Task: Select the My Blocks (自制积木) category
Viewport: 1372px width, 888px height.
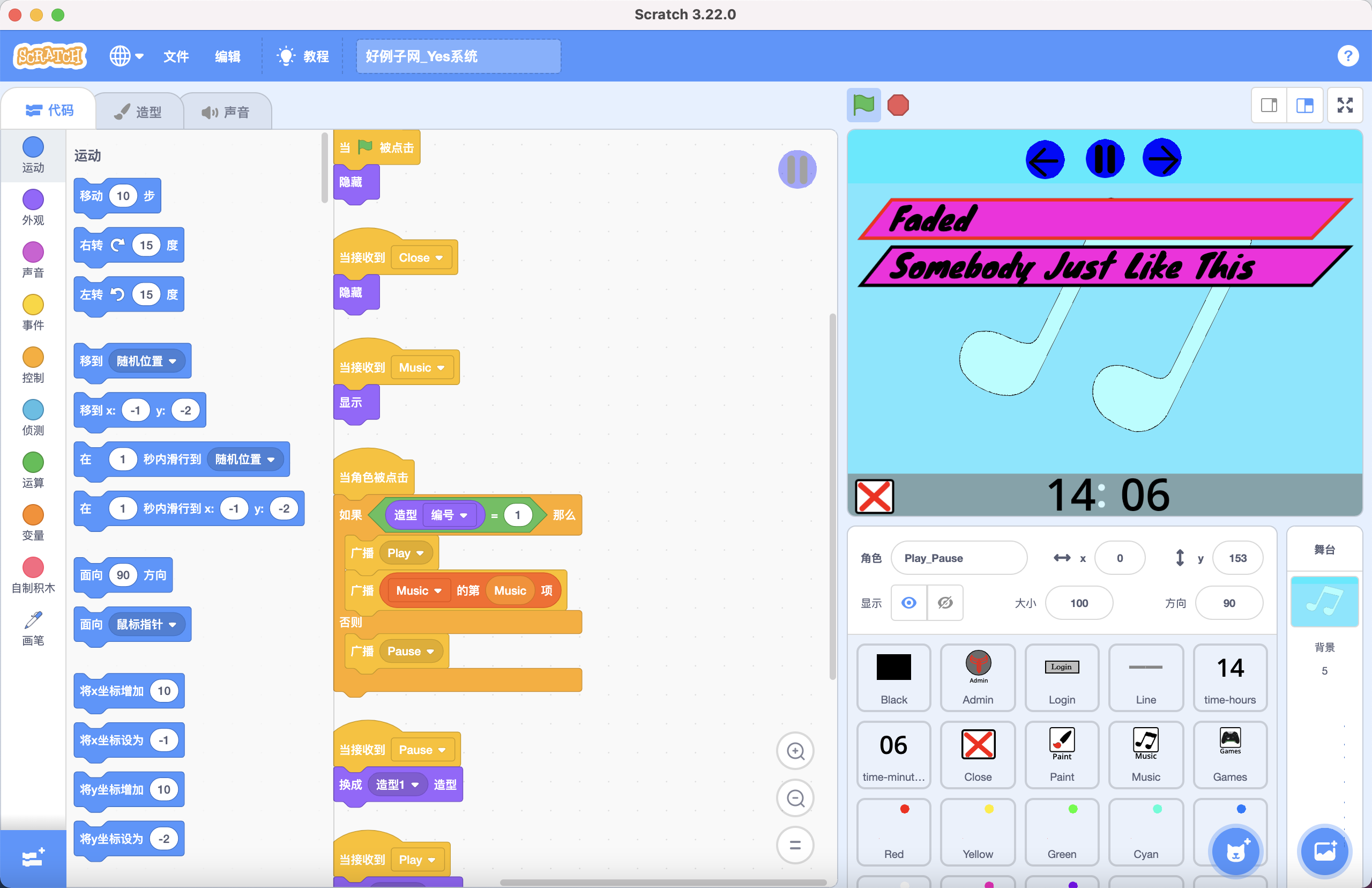Action: (33, 574)
